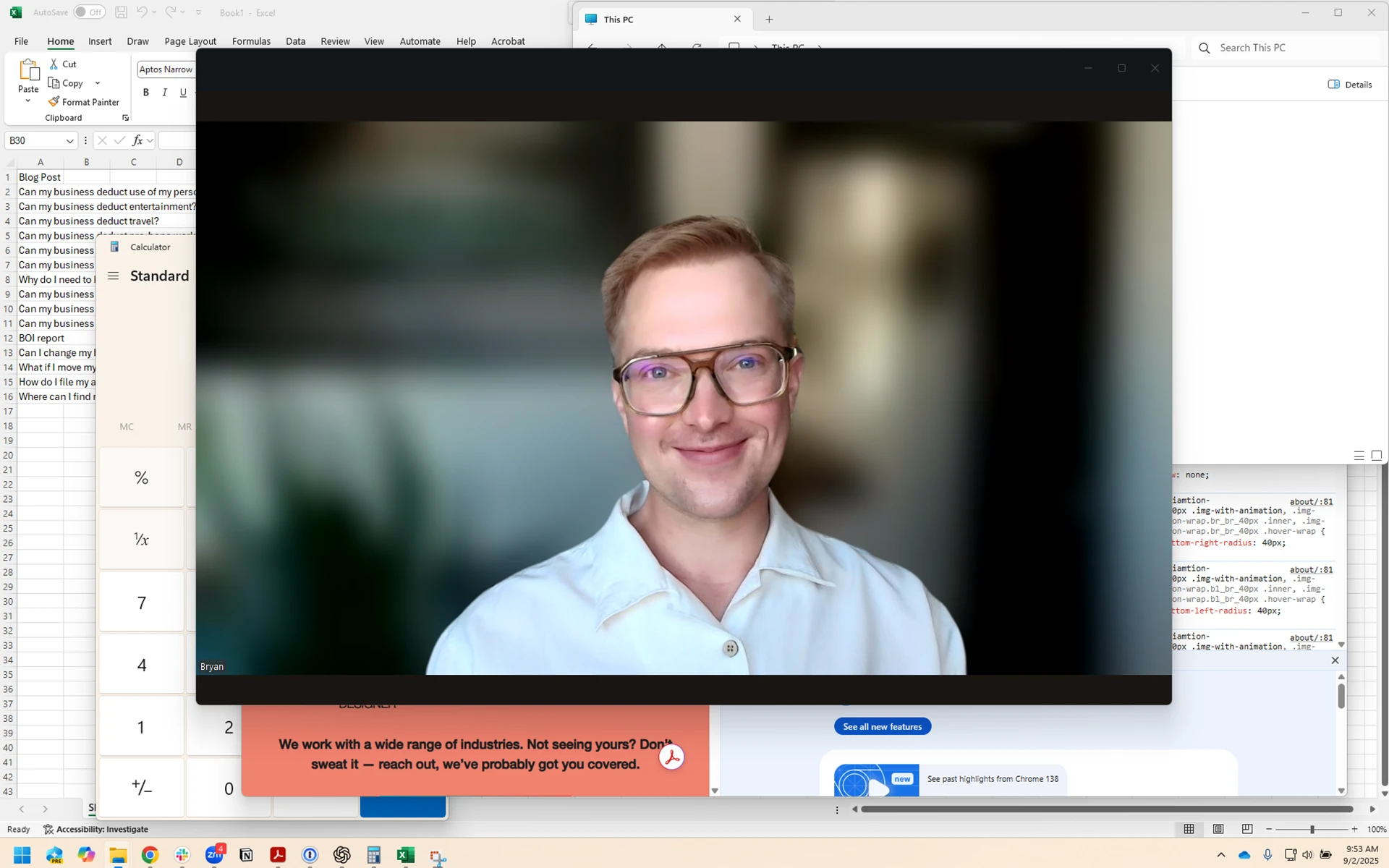Click the Adobe Acrobat floating PDF icon

pos(671,757)
